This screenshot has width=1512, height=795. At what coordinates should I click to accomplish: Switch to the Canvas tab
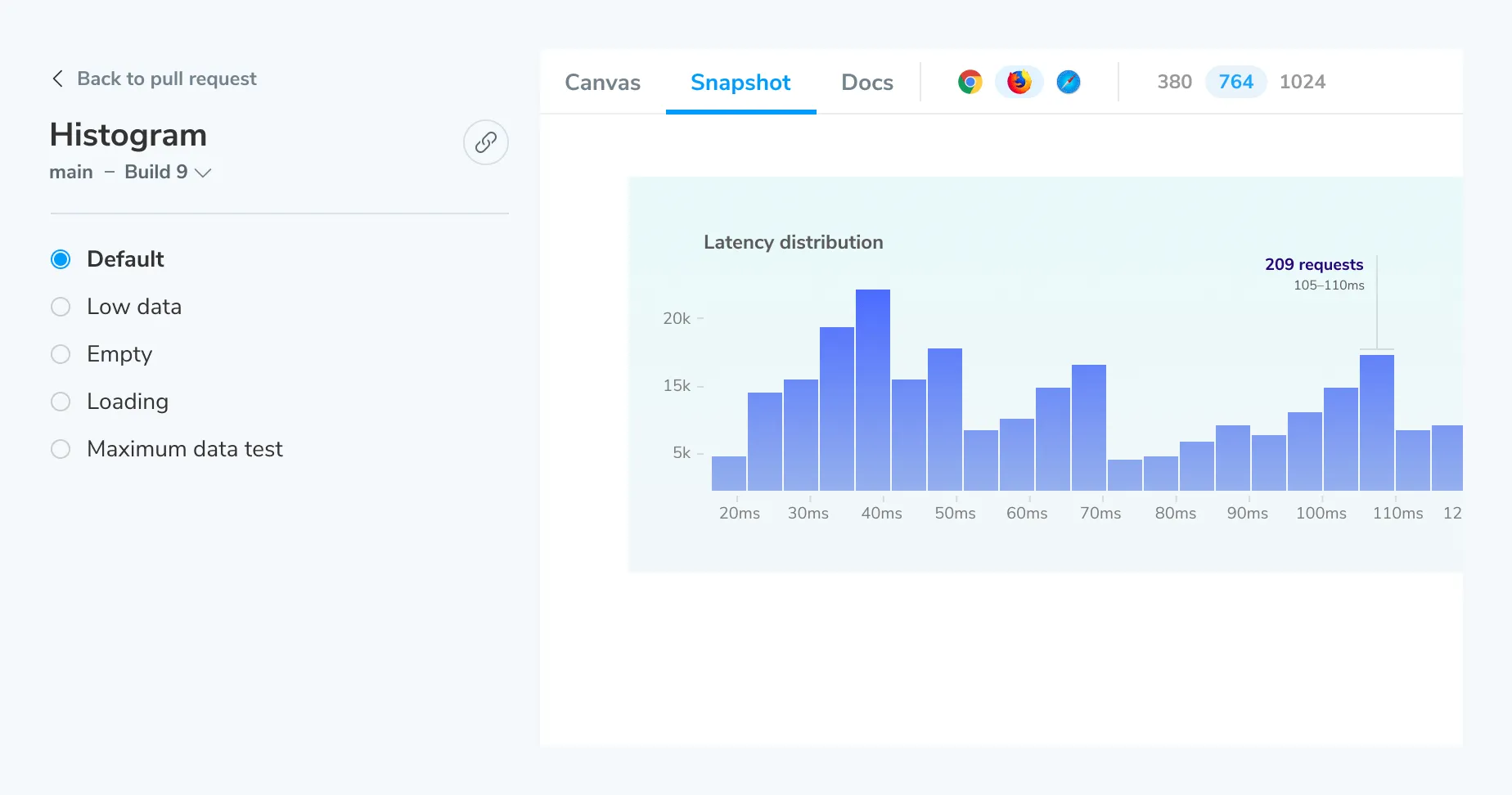tap(602, 83)
